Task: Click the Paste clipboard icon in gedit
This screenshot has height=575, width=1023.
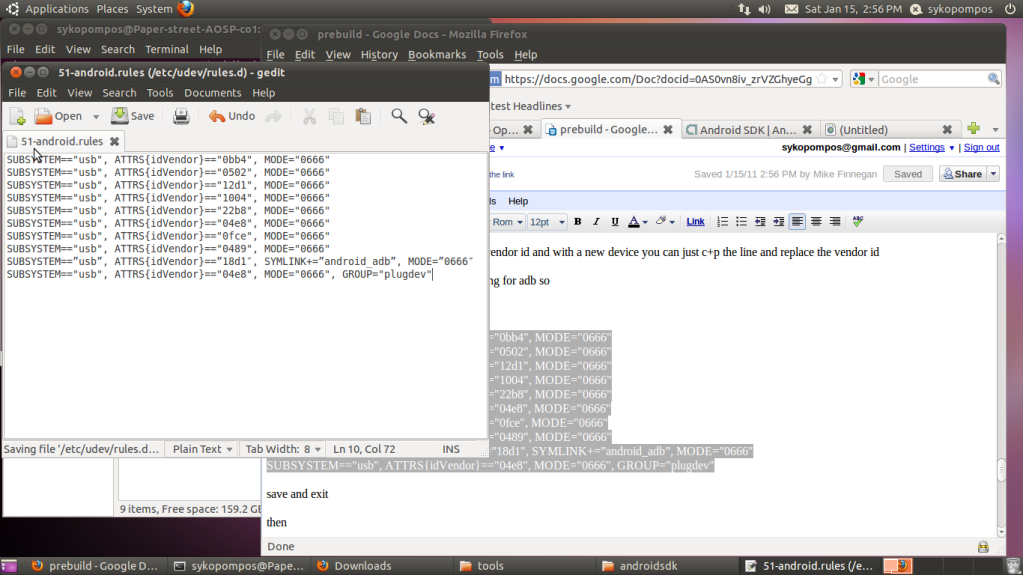Action: click(x=363, y=116)
